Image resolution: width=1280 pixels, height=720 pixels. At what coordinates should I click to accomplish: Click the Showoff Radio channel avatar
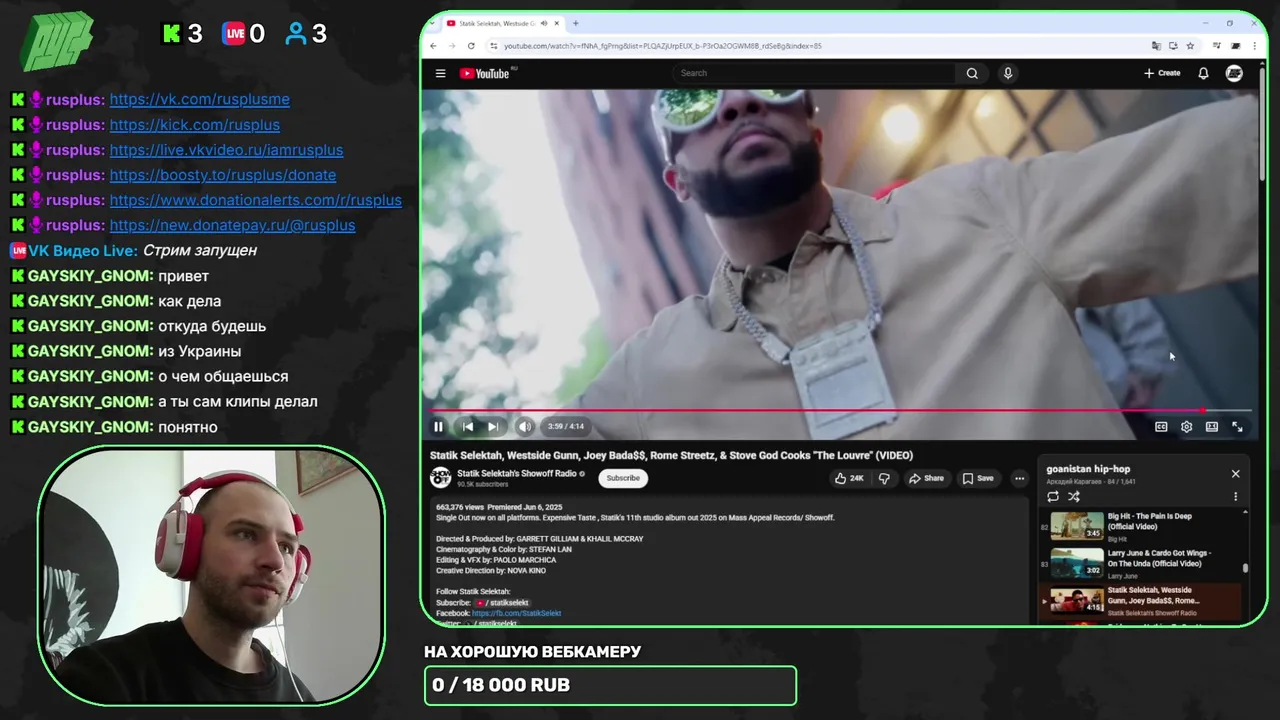coord(440,478)
